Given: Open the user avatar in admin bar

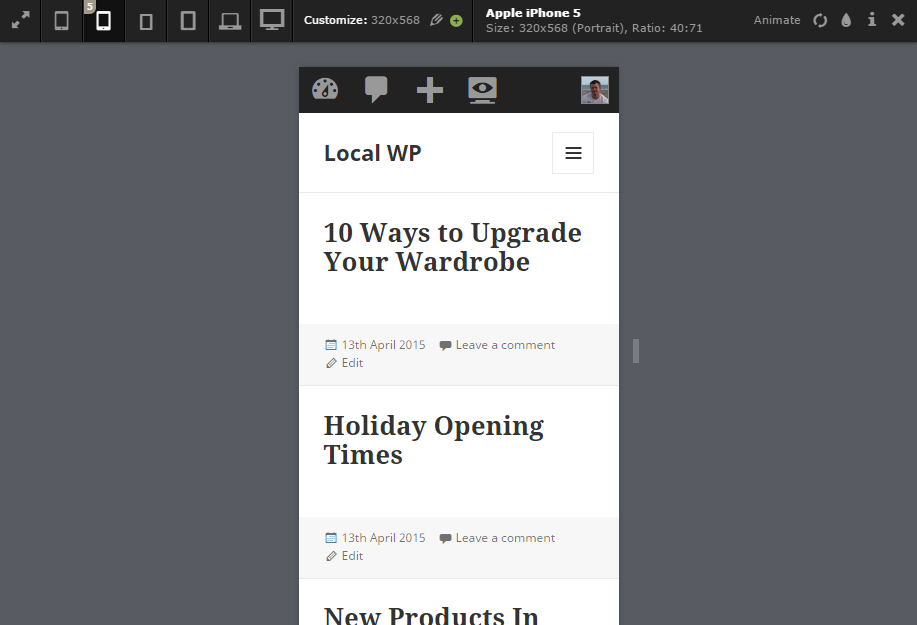Looking at the screenshot, I should point(595,90).
